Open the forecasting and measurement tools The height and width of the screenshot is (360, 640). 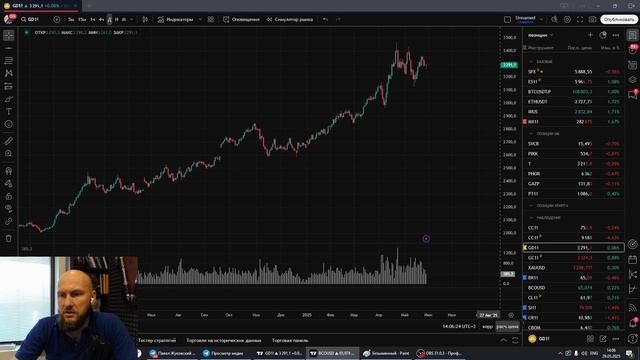point(9,86)
